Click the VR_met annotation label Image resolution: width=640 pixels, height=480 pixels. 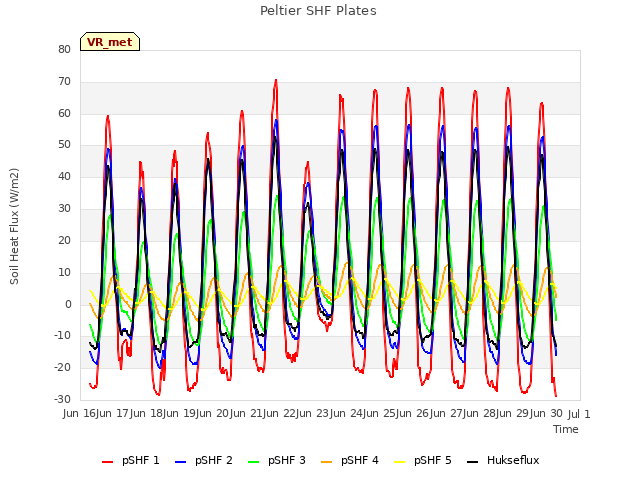click(110, 42)
